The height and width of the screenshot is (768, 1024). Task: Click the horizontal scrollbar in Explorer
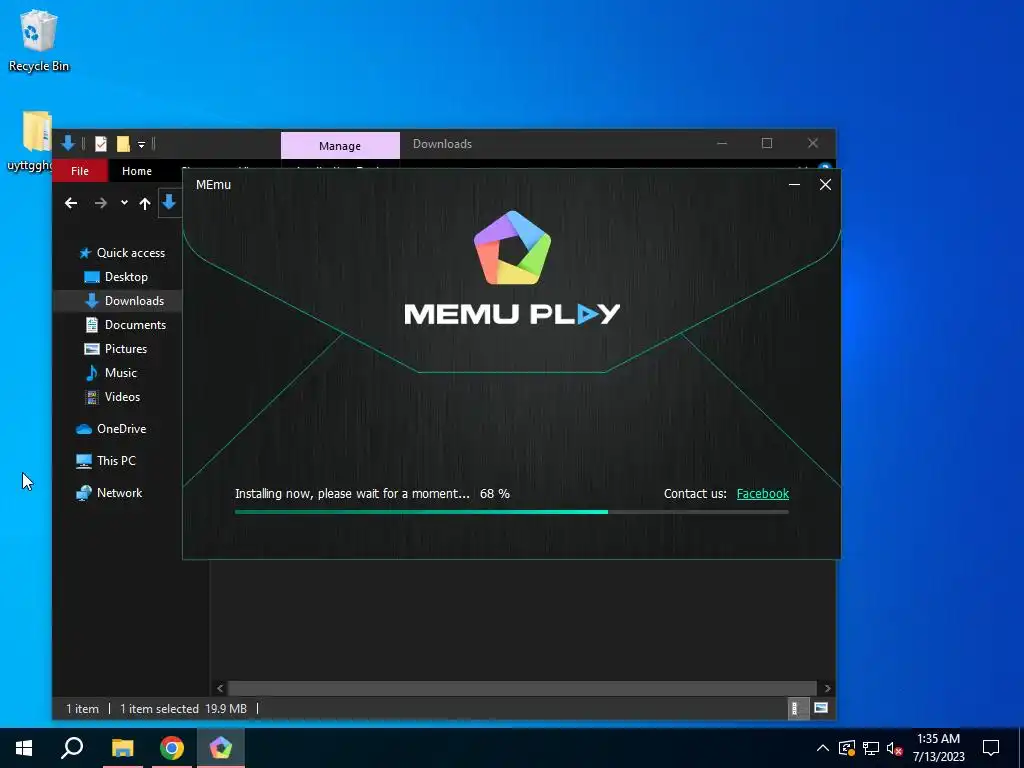522,688
